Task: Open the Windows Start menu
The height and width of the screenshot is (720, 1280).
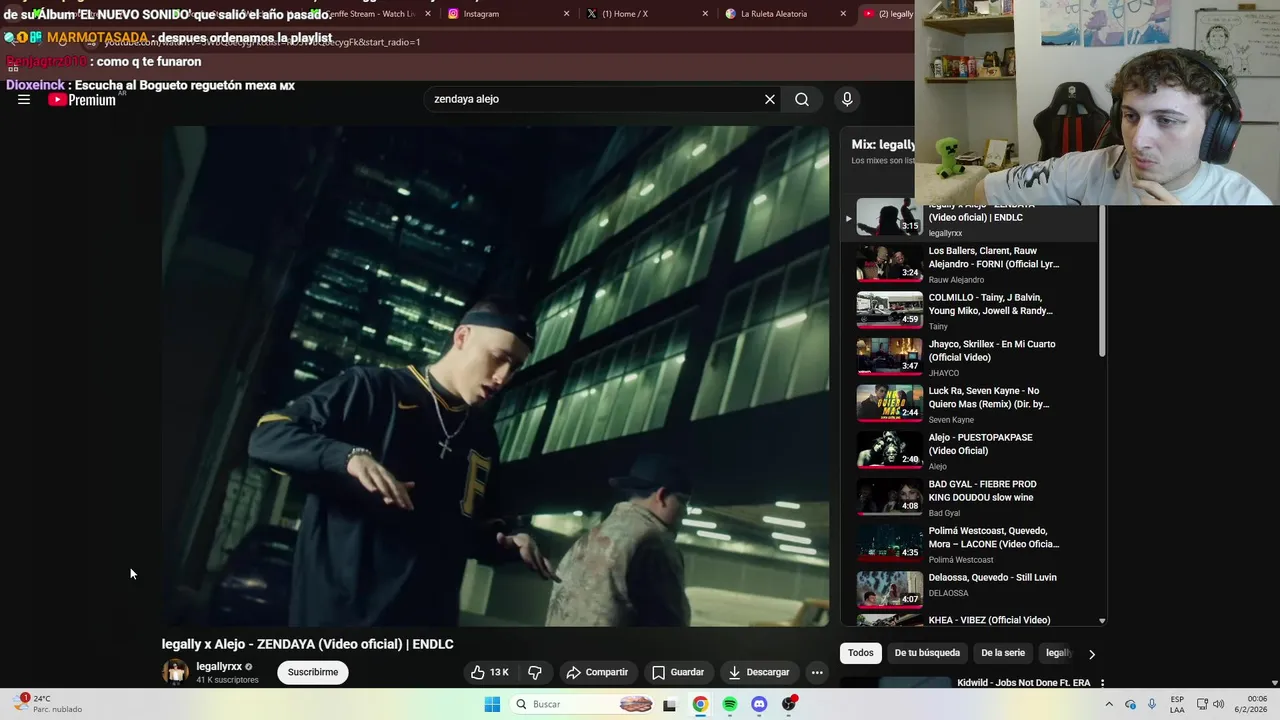Action: (x=492, y=704)
